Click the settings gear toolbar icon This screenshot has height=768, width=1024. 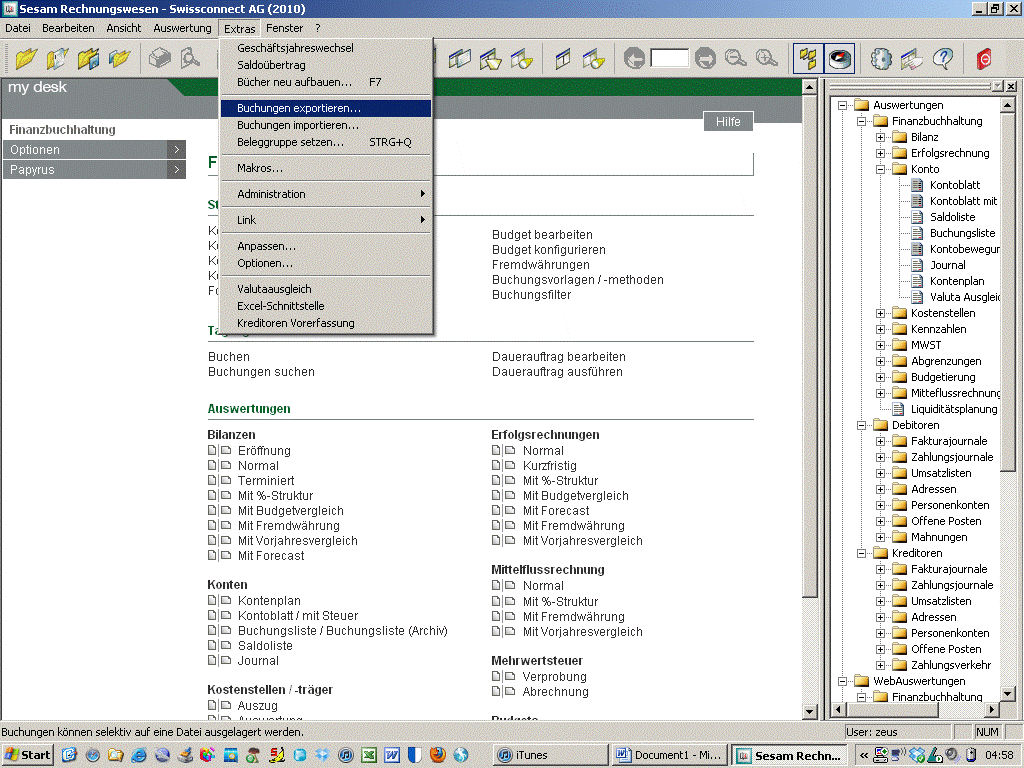(x=881, y=59)
